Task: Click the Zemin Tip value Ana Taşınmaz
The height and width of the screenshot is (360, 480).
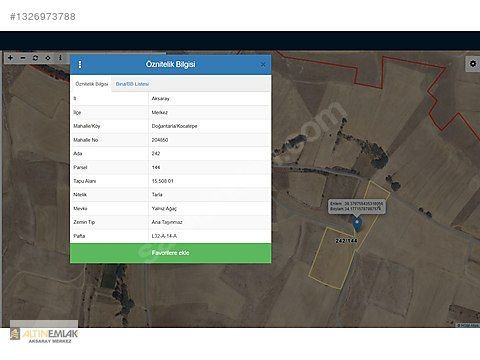Action: [x=167, y=222]
